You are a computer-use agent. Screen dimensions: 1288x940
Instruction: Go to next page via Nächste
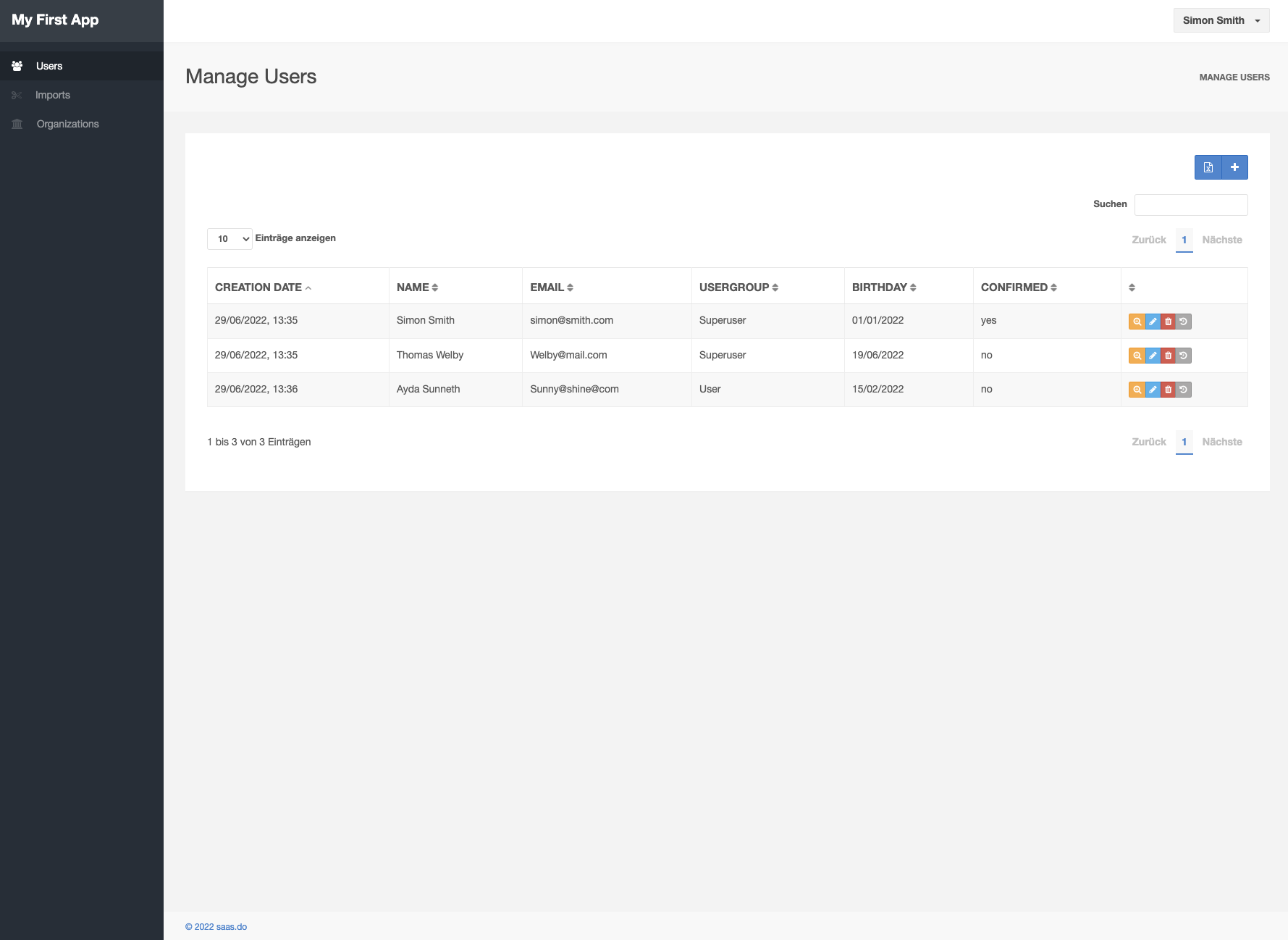pos(1221,240)
